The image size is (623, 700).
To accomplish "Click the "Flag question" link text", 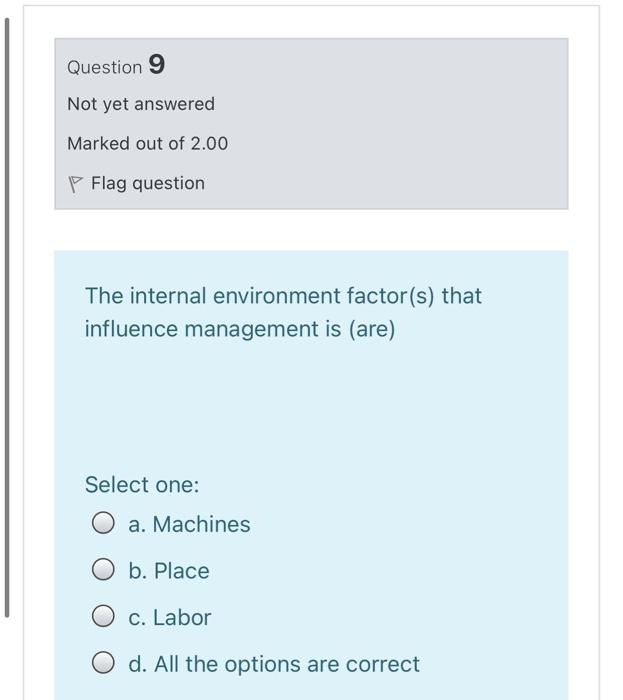I will pyautogui.click(x=147, y=183).
